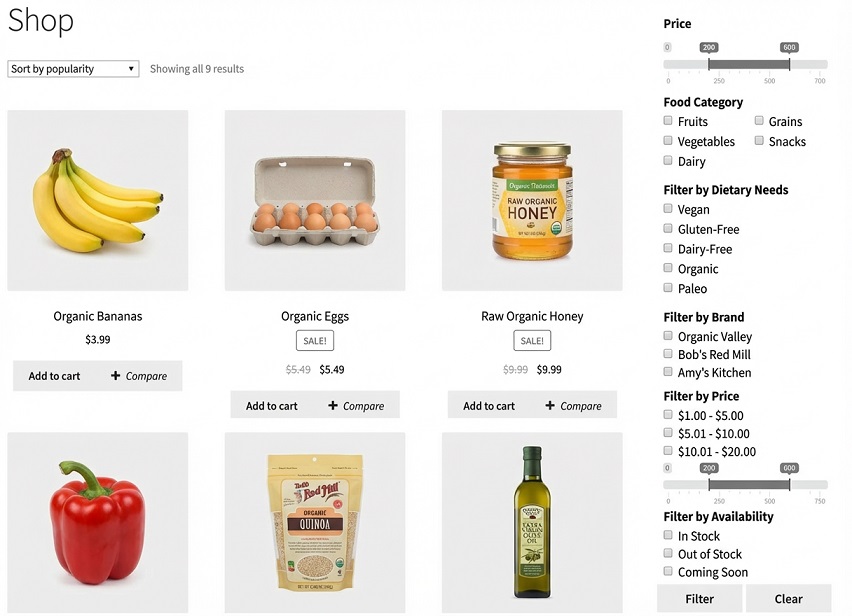The image size is (852, 616).
Task: Check the $1.00 - $5.00 price range
Action: [668, 414]
